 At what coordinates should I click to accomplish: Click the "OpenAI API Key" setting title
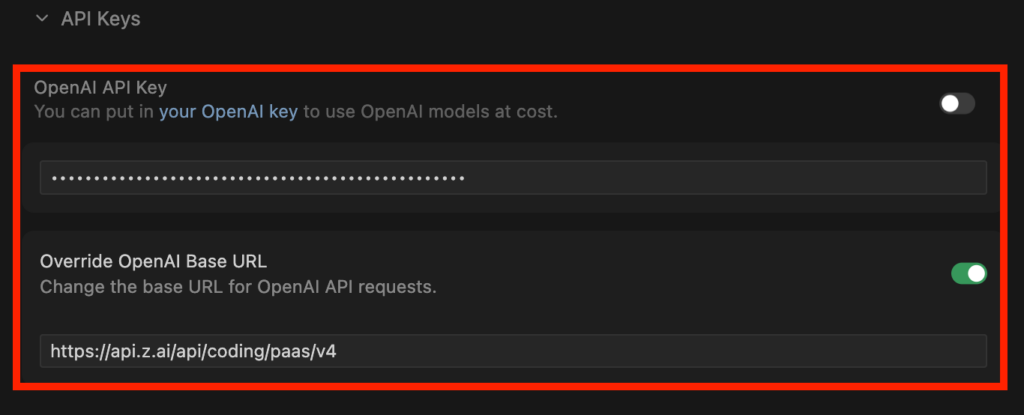[100, 87]
